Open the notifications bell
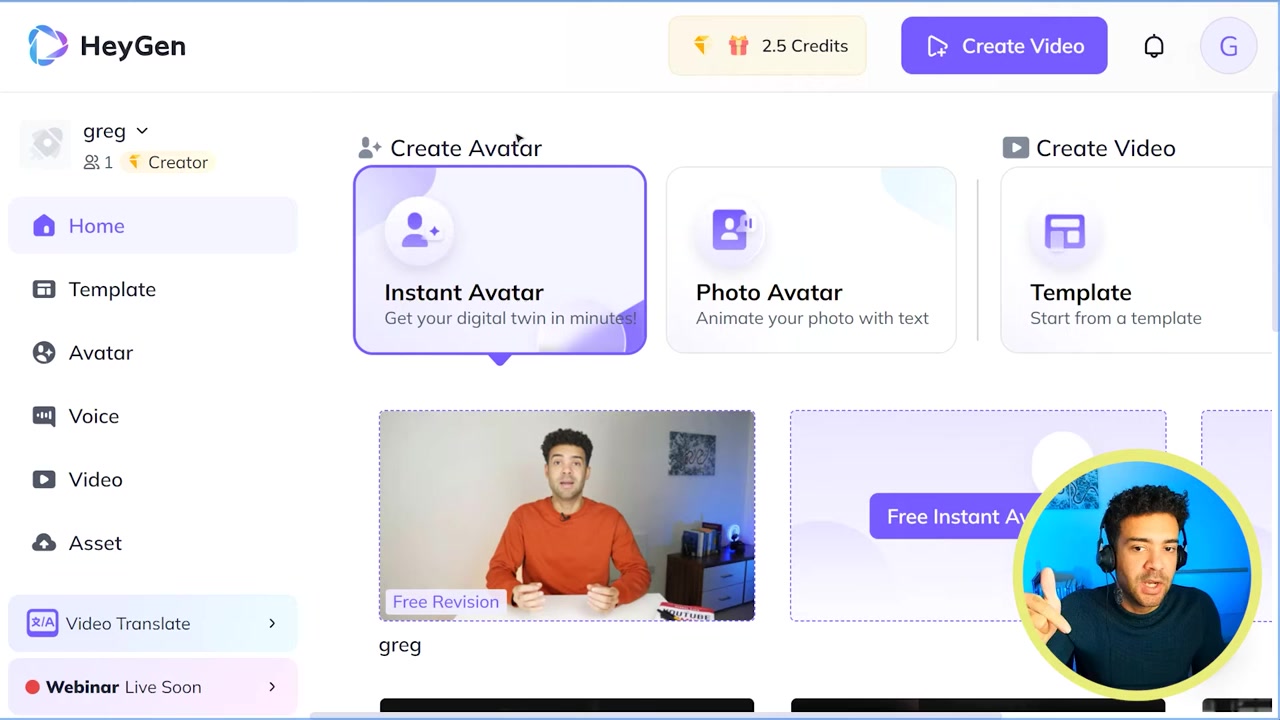The image size is (1280, 720). pos(1154,46)
